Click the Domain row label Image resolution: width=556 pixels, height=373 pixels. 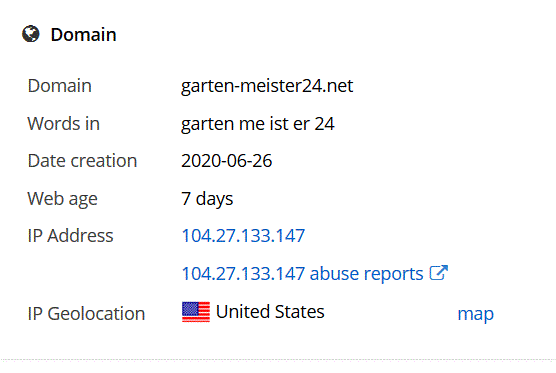pyautogui.click(x=60, y=86)
